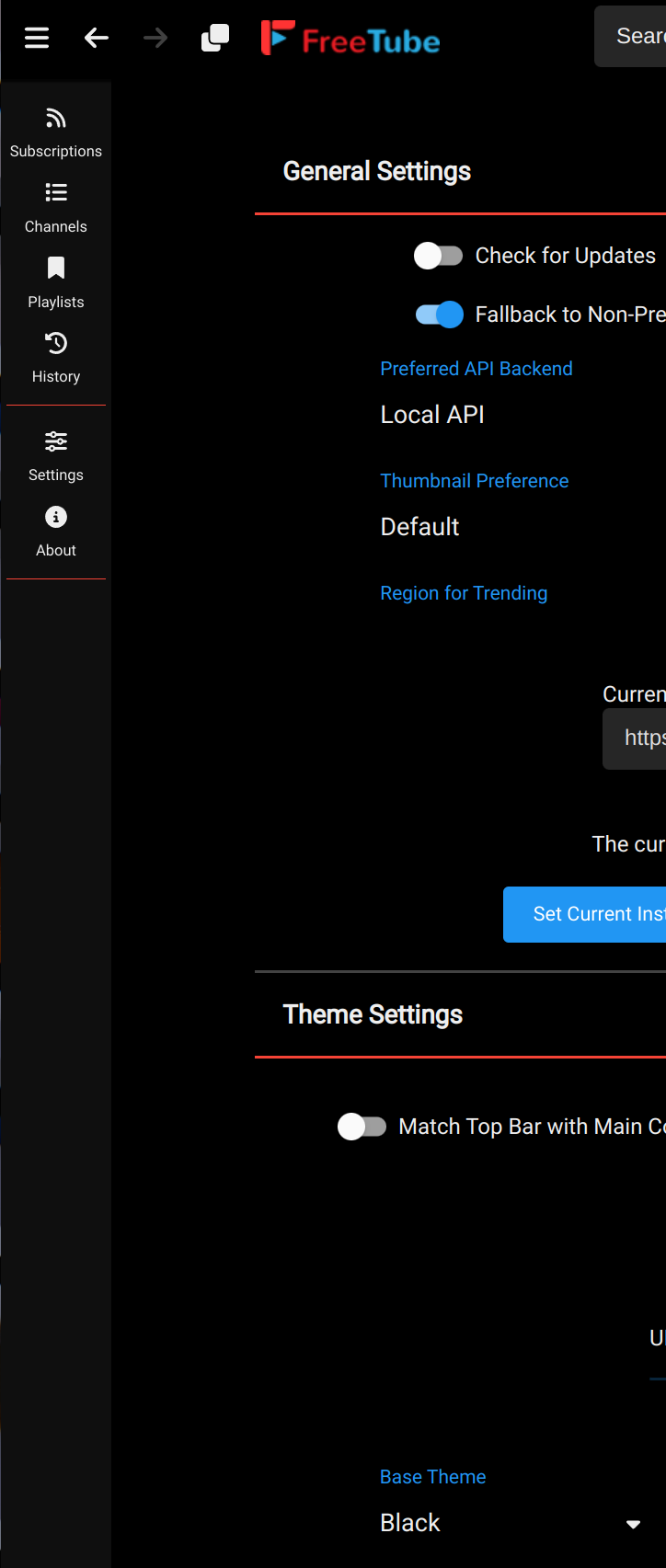Open the Preferred API Backend dropdown
The height and width of the screenshot is (1568, 666).
[432, 414]
